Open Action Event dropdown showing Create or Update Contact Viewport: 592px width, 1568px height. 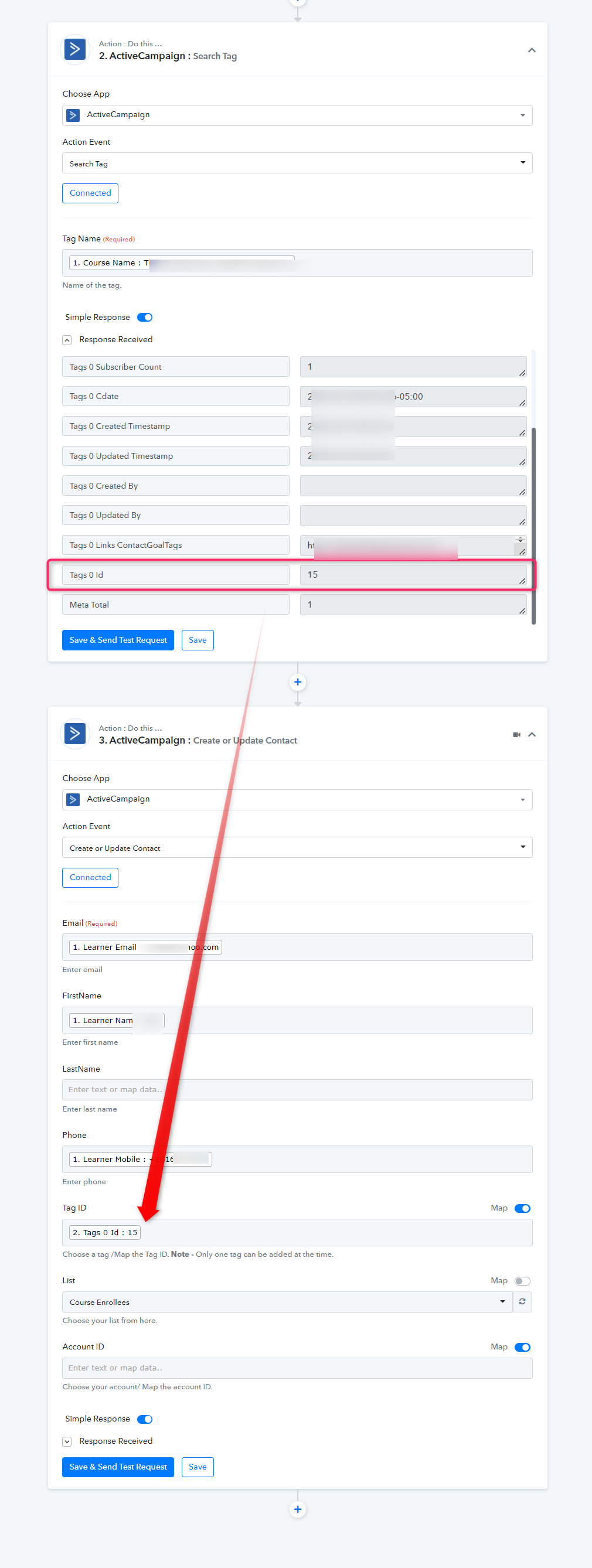297,847
